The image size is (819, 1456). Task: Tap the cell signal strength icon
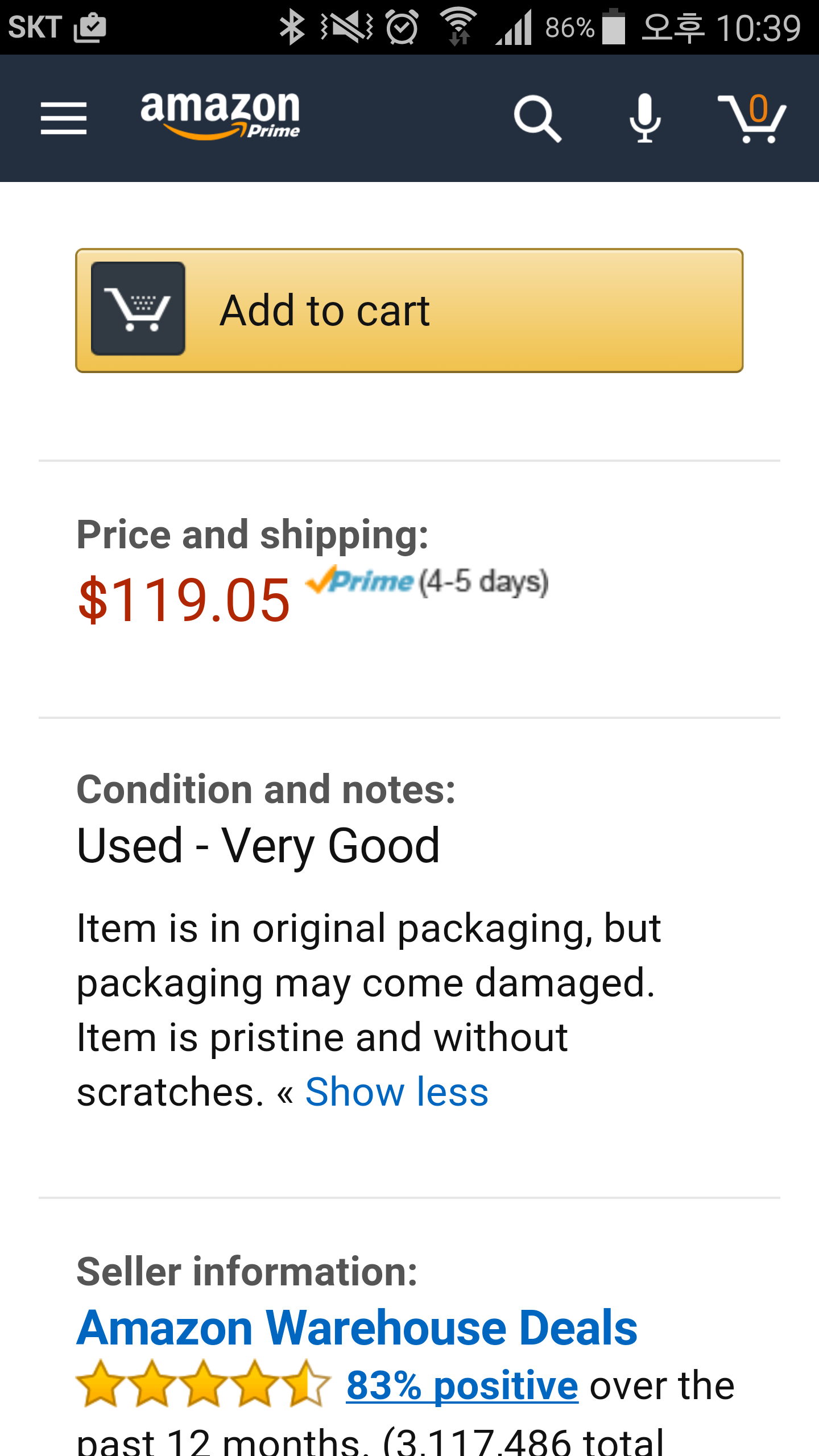(x=514, y=27)
